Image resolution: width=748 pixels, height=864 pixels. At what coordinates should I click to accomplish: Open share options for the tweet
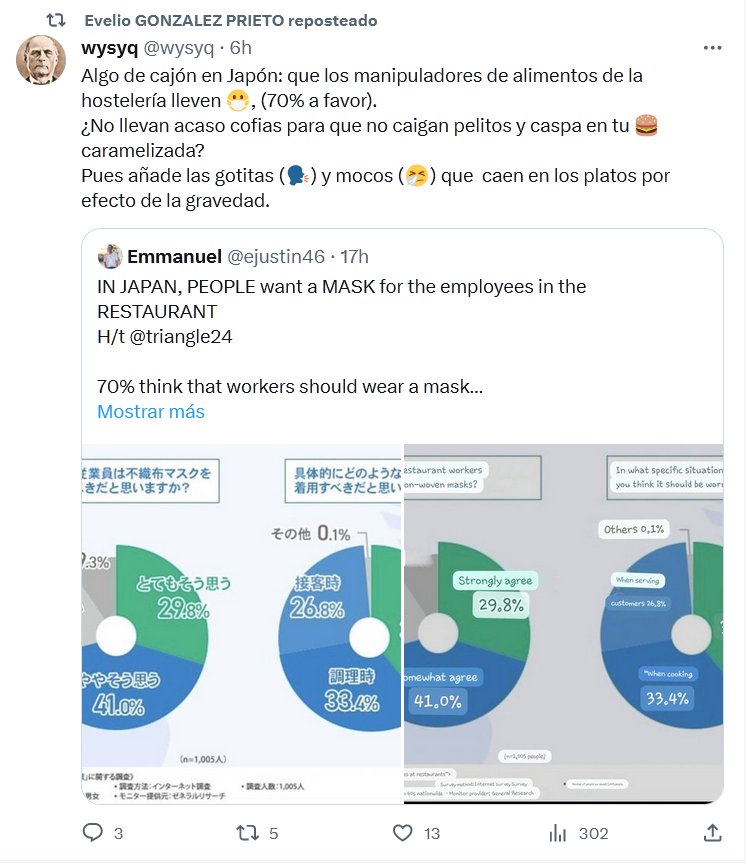click(713, 833)
